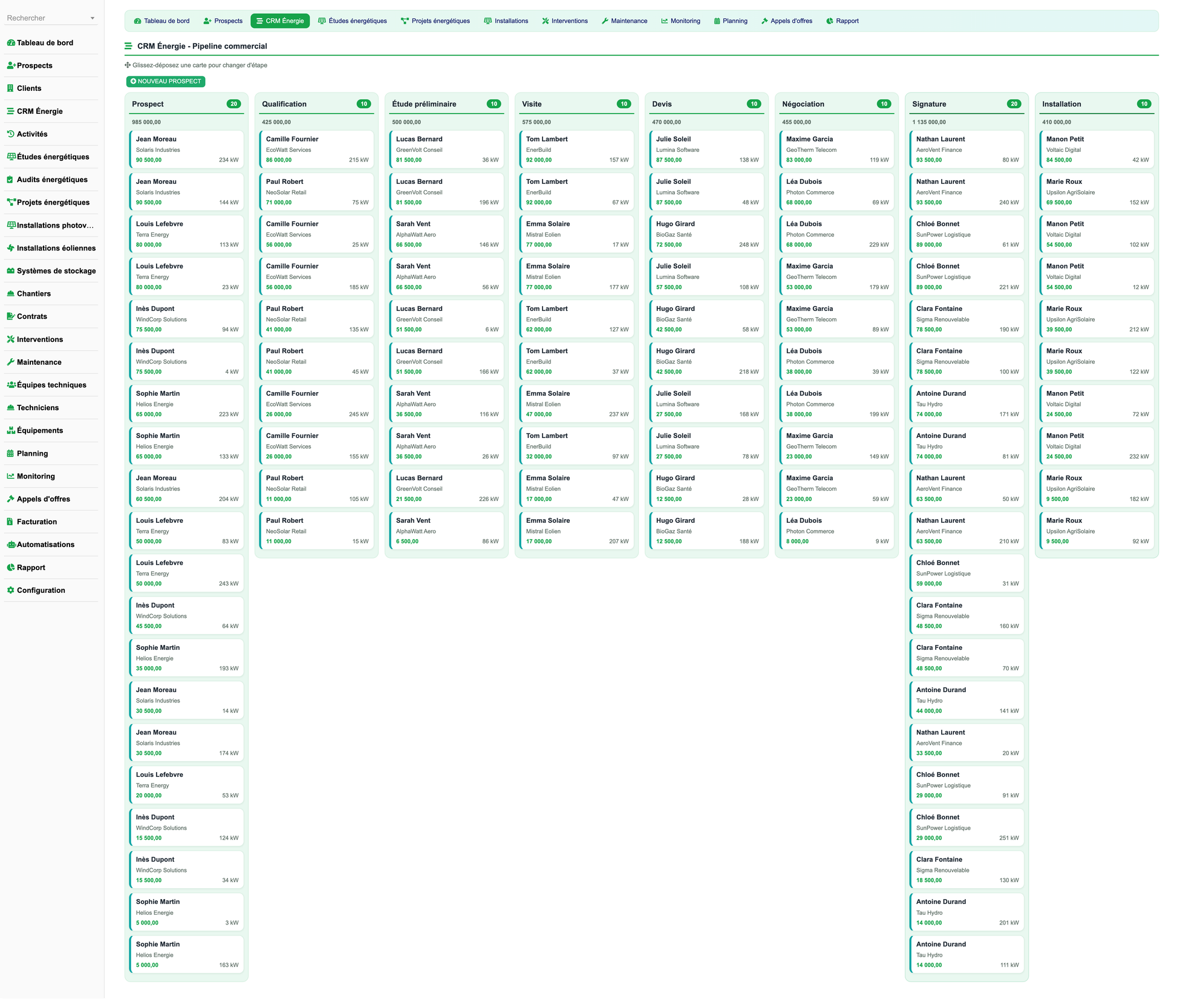Image resolution: width=1177 pixels, height=1008 pixels.
Task: Open Sophie Martin card with 163 kW
Action: (x=187, y=955)
